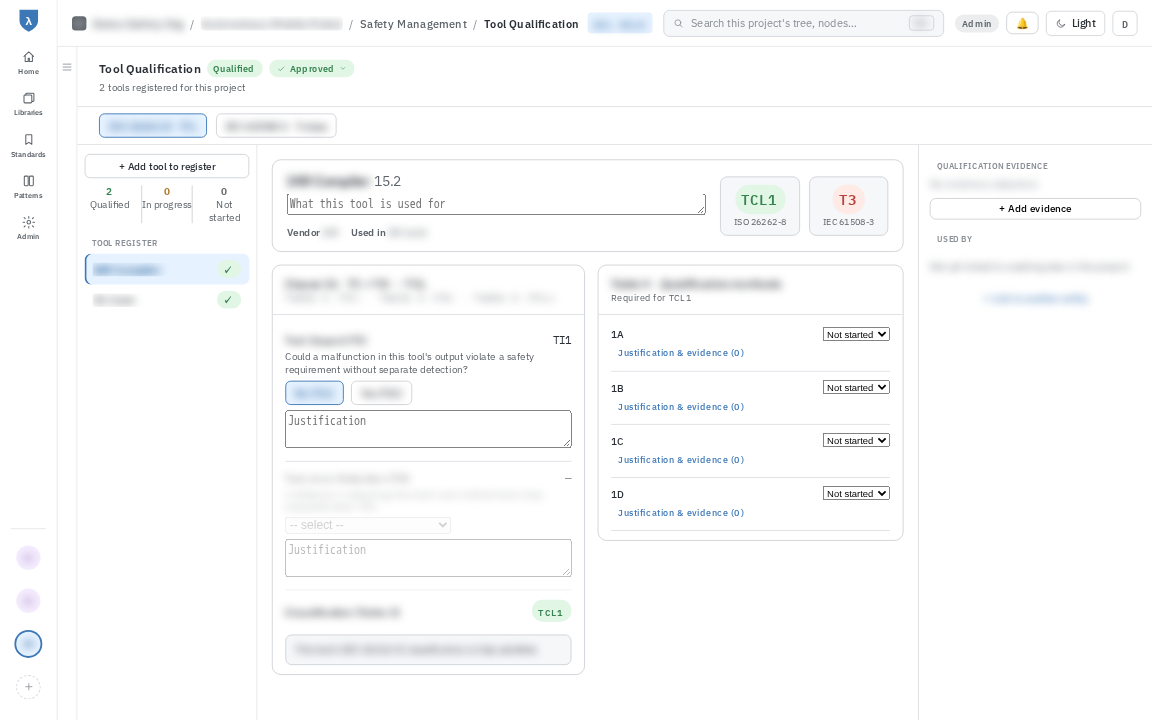This screenshot has height=720, width=1152.
Task: Click the "What this tool is used for" field
Action: pyautogui.click(x=496, y=204)
